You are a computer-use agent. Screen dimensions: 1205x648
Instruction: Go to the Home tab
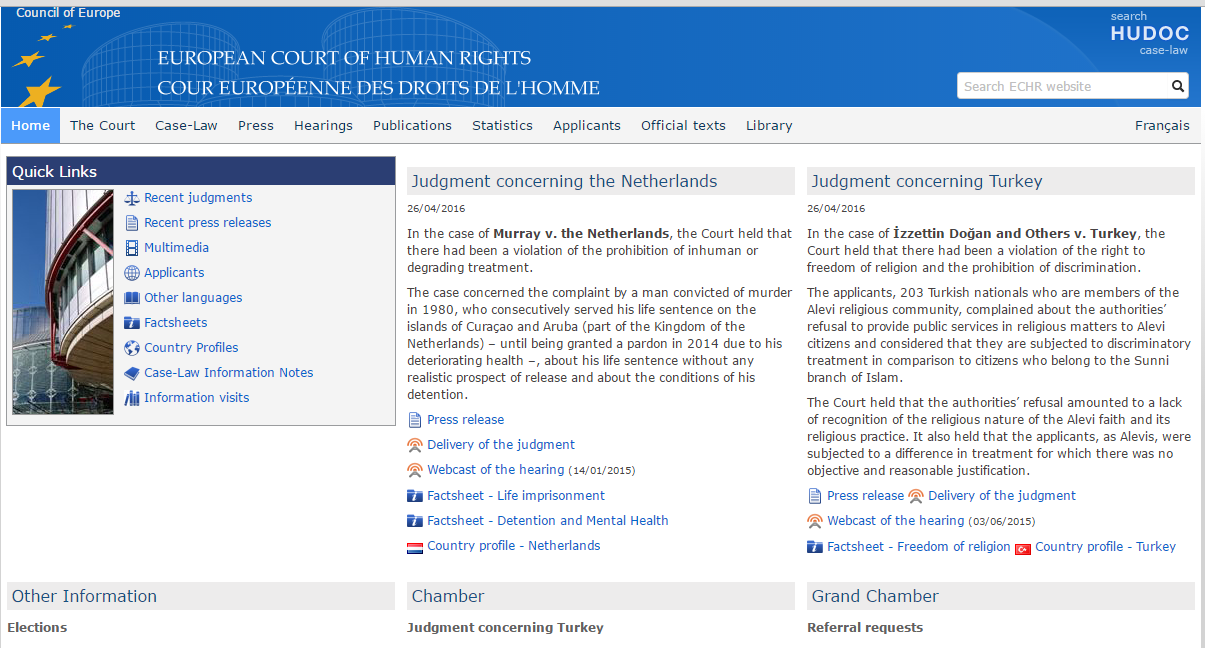coord(31,126)
